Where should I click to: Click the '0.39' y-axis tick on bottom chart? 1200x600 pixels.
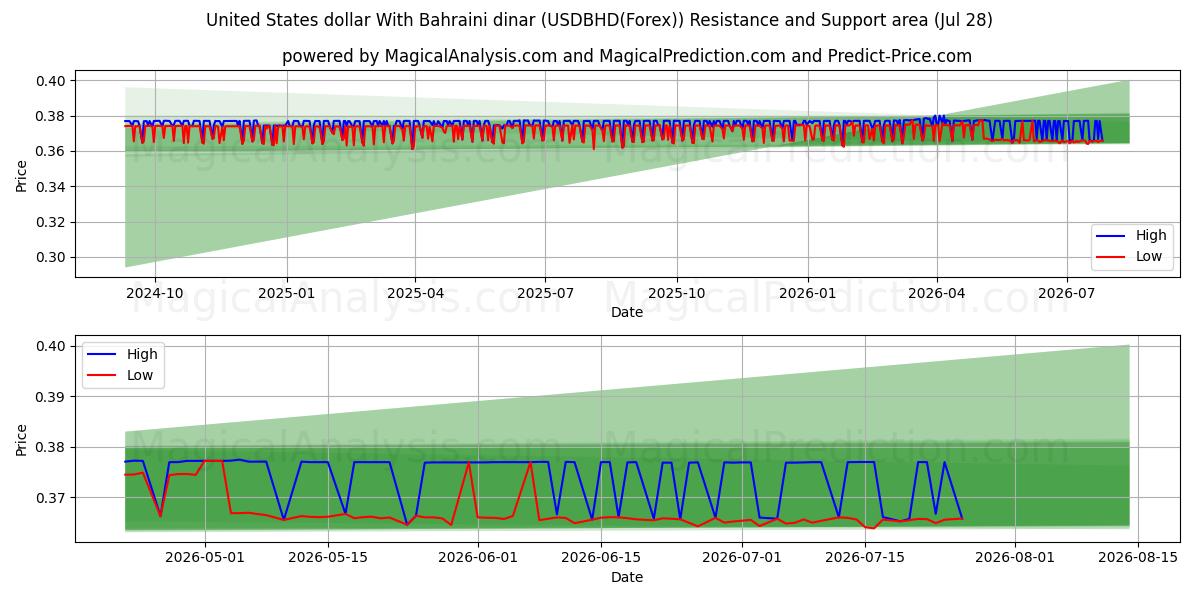coord(52,397)
